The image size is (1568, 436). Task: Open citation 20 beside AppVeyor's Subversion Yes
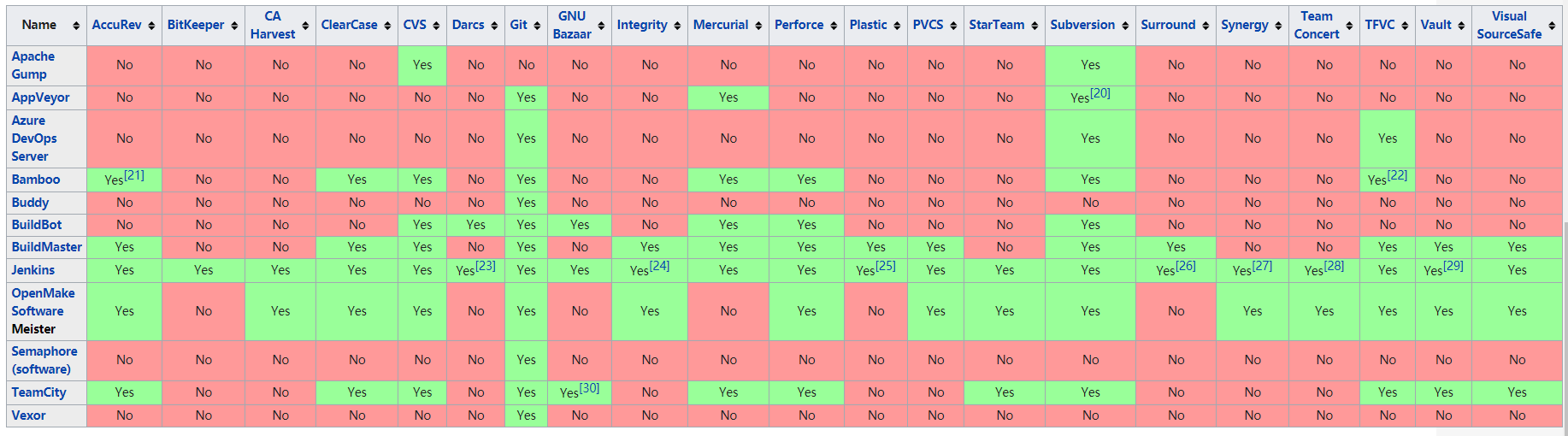[1100, 93]
